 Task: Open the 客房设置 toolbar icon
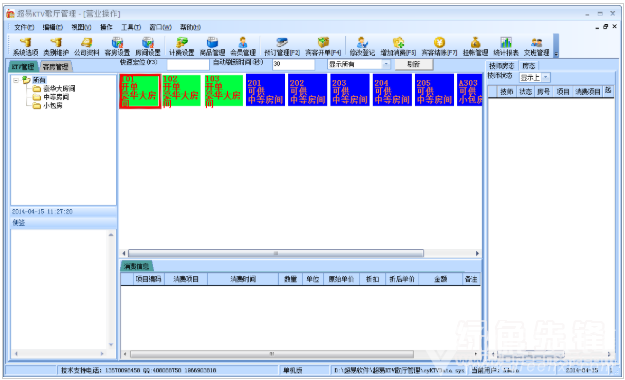[x=117, y=47]
